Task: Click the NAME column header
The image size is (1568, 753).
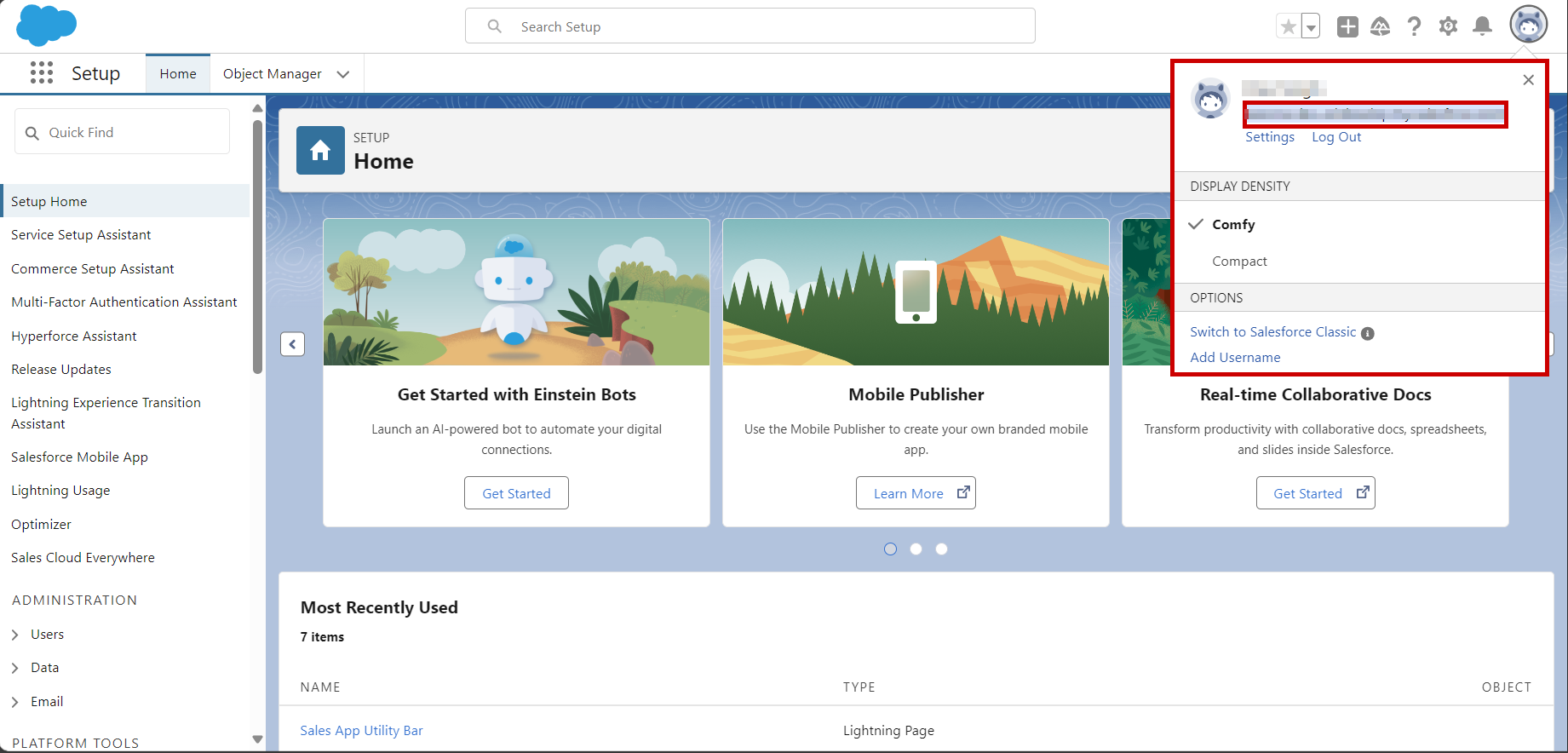Action: tap(320, 687)
